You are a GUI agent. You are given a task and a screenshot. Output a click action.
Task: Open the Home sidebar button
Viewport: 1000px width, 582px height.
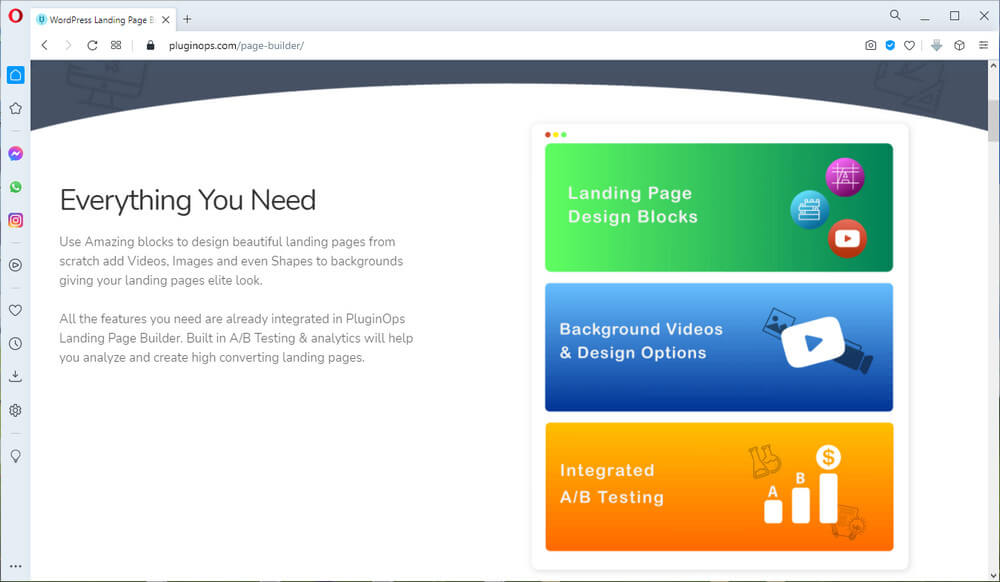coord(15,75)
